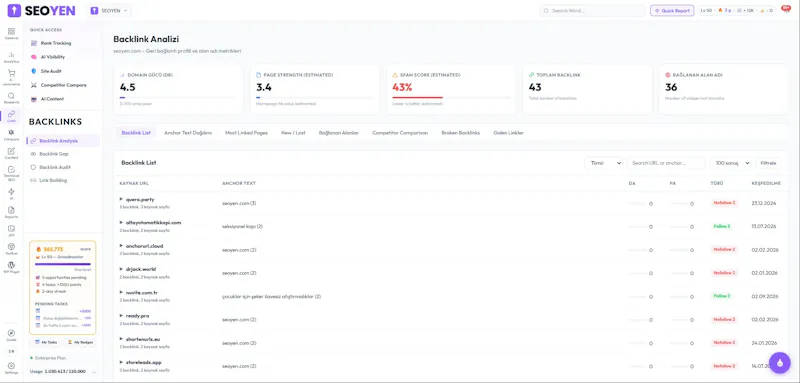Open the General section in sidebar
The height and width of the screenshot is (383, 800).
click(11, 34)
